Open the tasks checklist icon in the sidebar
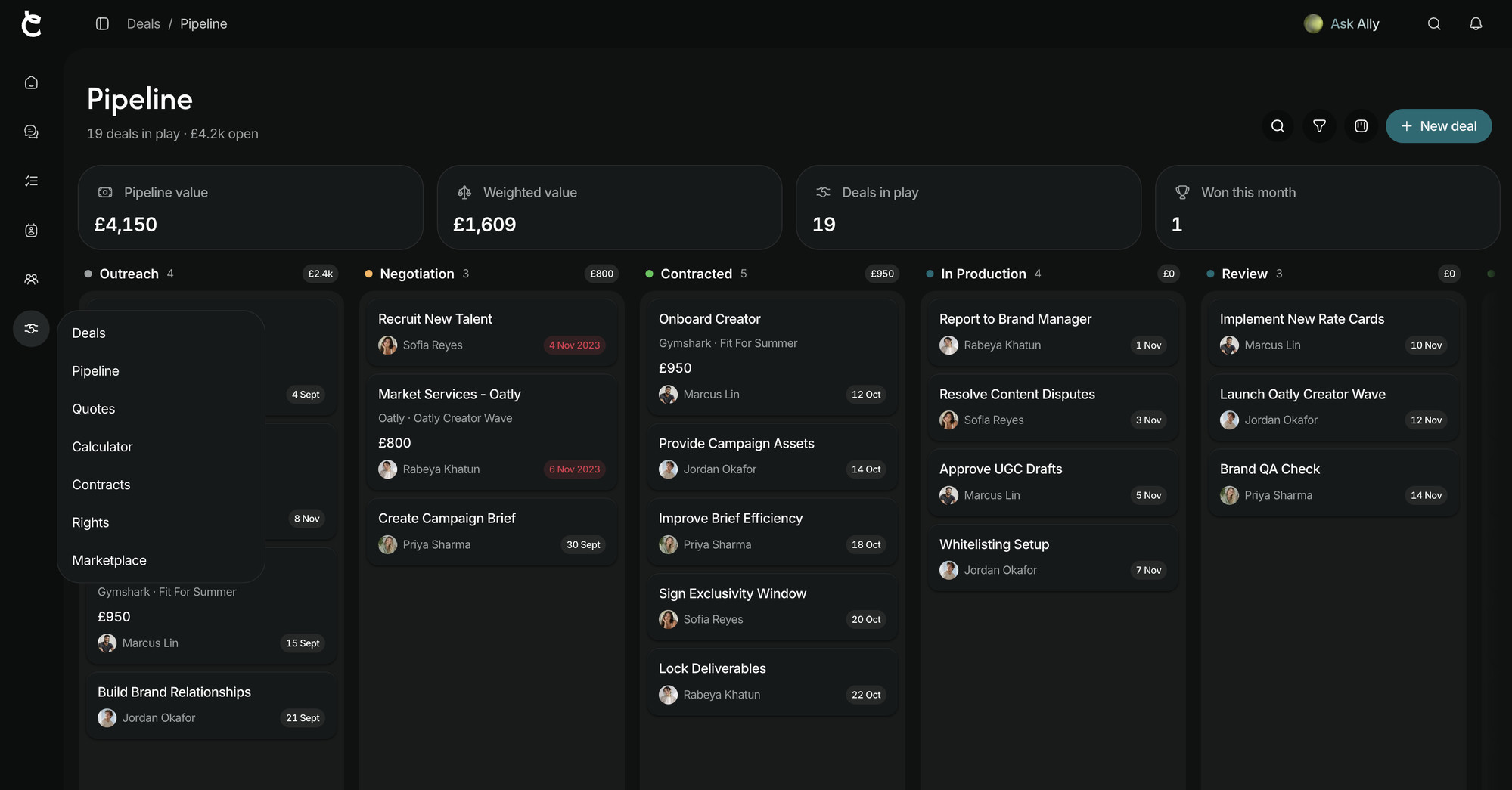Screen dimensions: 1512x790 31,181
